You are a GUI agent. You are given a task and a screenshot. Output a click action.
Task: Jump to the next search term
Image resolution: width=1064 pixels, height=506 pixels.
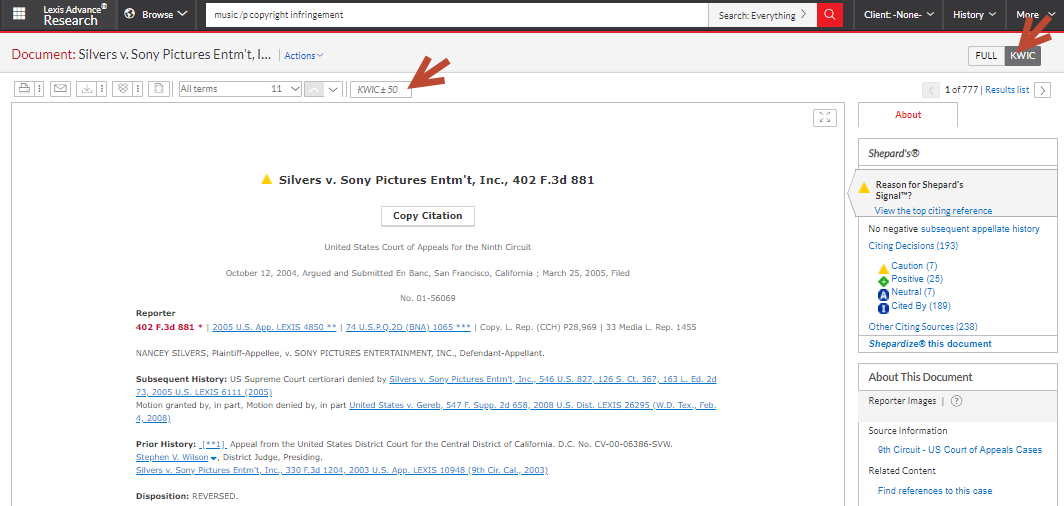click(333, 89)
